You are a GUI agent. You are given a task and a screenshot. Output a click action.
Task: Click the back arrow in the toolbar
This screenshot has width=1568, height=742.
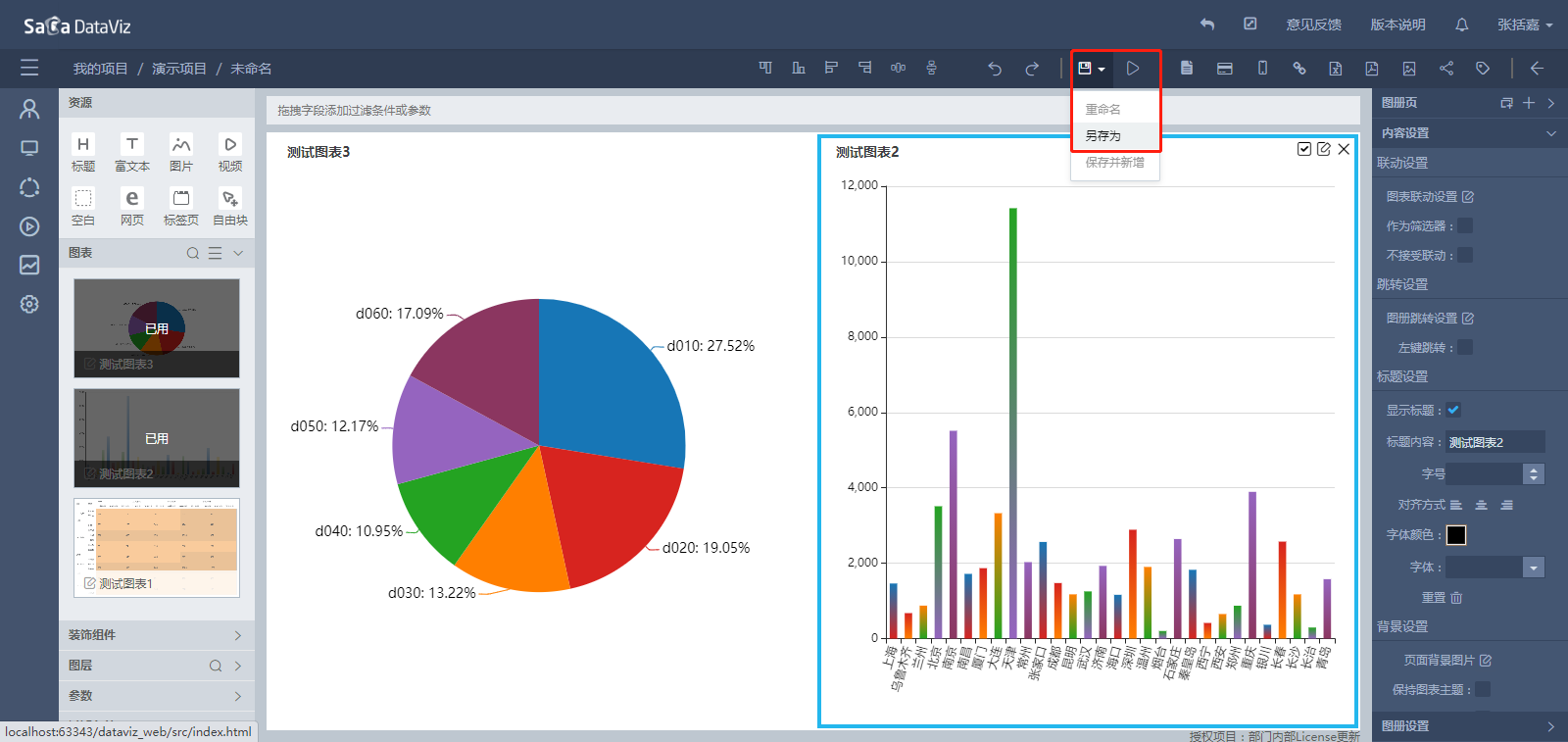[x=1537, y=69]
